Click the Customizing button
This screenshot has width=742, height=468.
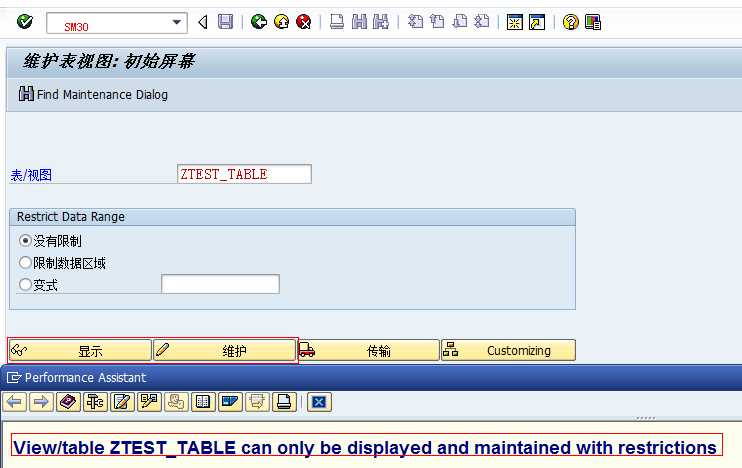[x=508, y=351]
